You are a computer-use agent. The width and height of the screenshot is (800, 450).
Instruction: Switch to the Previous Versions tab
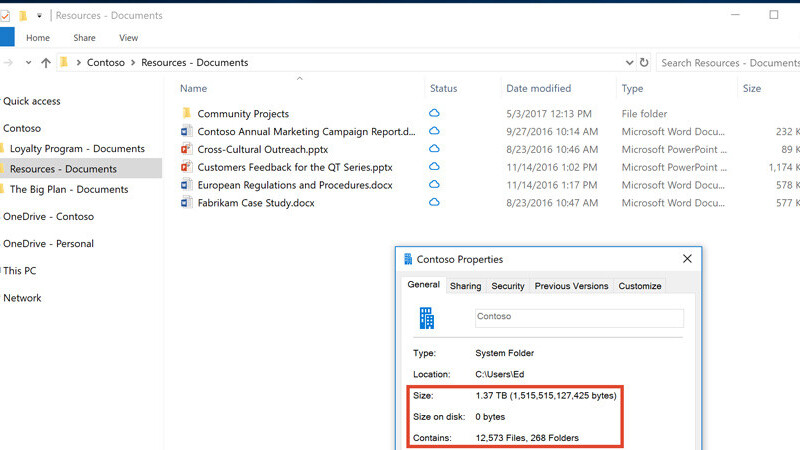(x=571, y=286)
